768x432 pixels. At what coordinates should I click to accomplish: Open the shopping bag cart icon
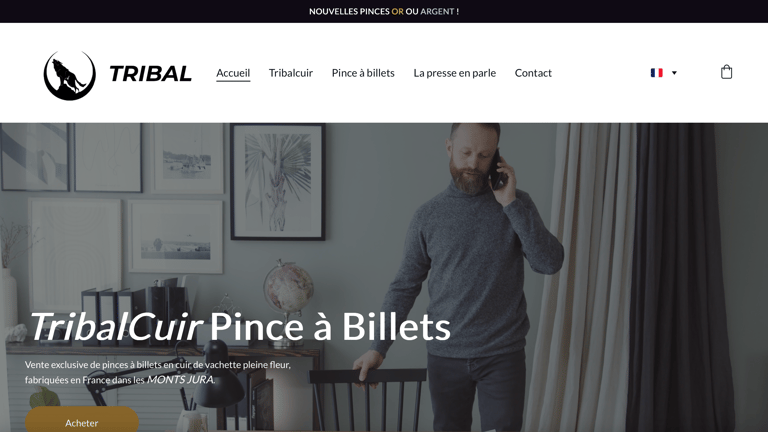pyautogui.click(x=726, y=72)
